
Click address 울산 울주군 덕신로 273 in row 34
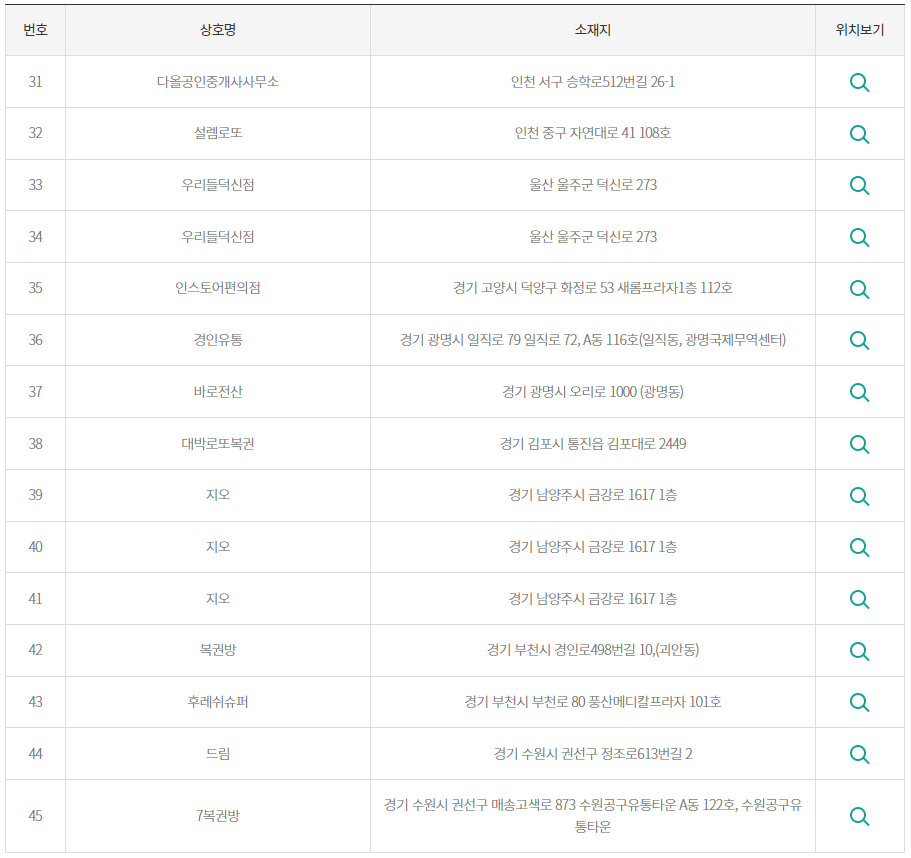click(x=593, y=236)
